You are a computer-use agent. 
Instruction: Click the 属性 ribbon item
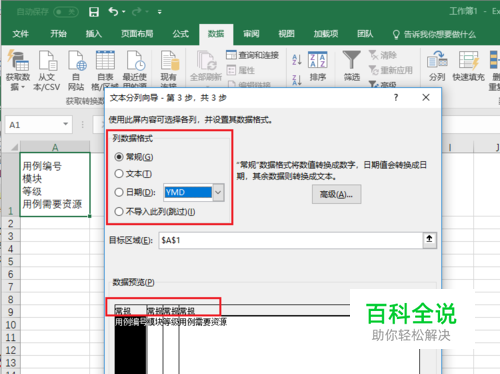pos(241,70)
